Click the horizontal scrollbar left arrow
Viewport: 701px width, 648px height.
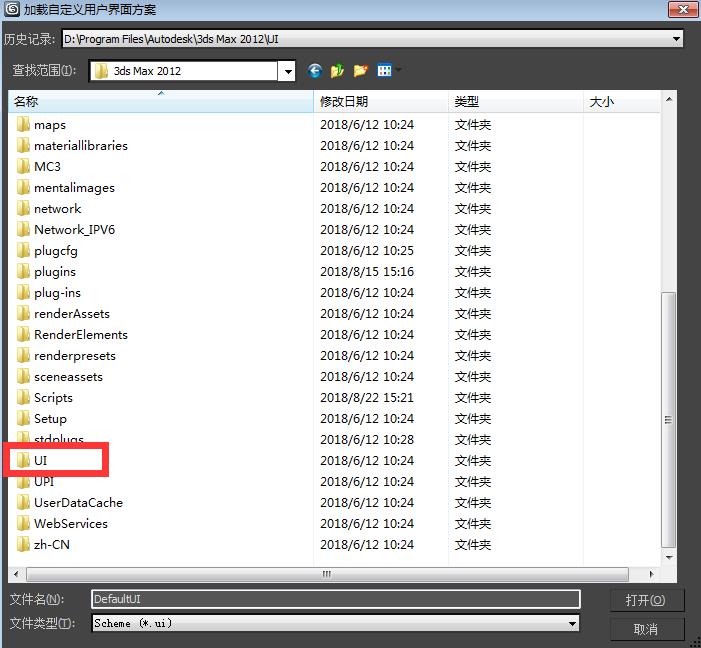pos(16,574)
